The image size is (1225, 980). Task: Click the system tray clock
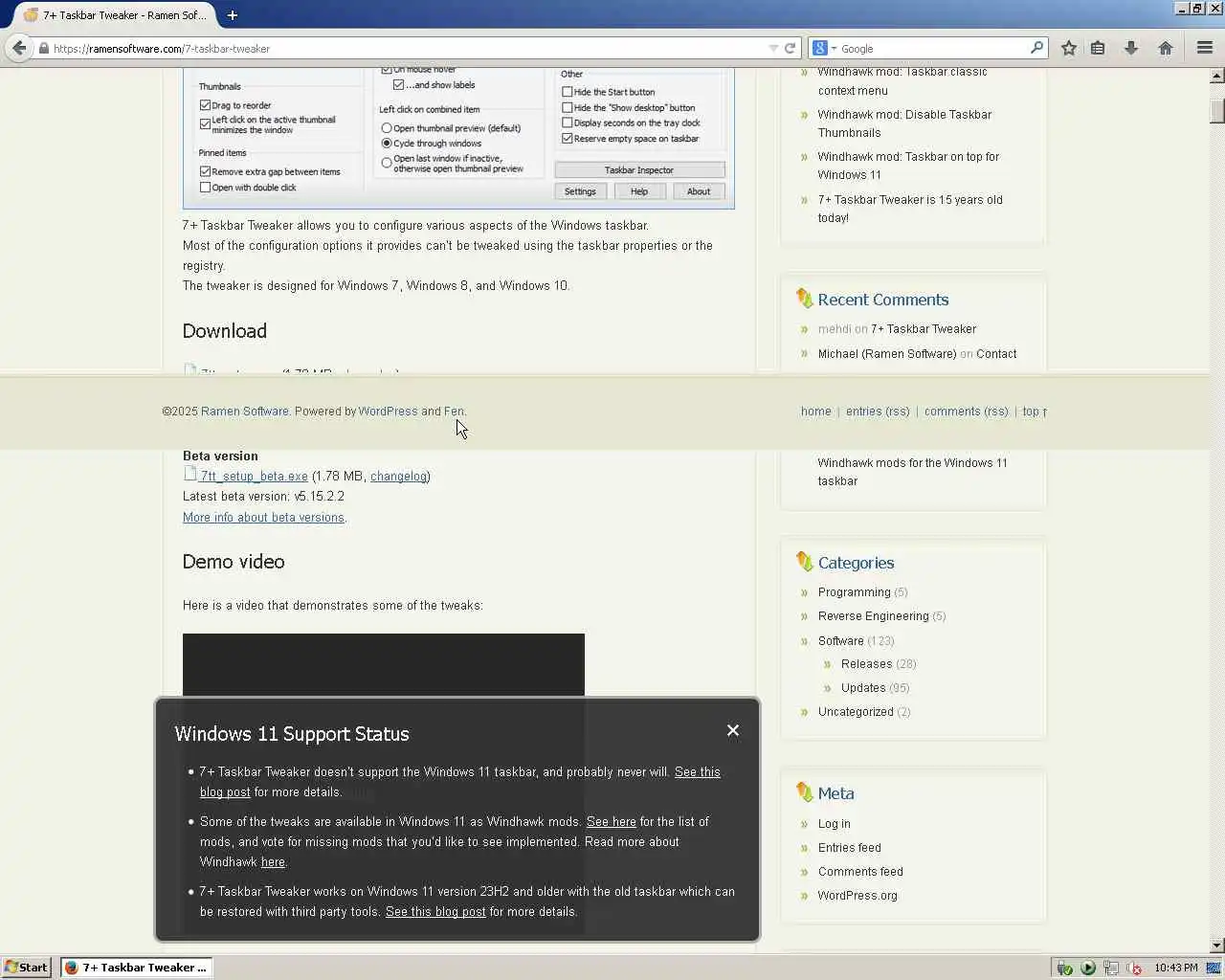pos(1176,968)
